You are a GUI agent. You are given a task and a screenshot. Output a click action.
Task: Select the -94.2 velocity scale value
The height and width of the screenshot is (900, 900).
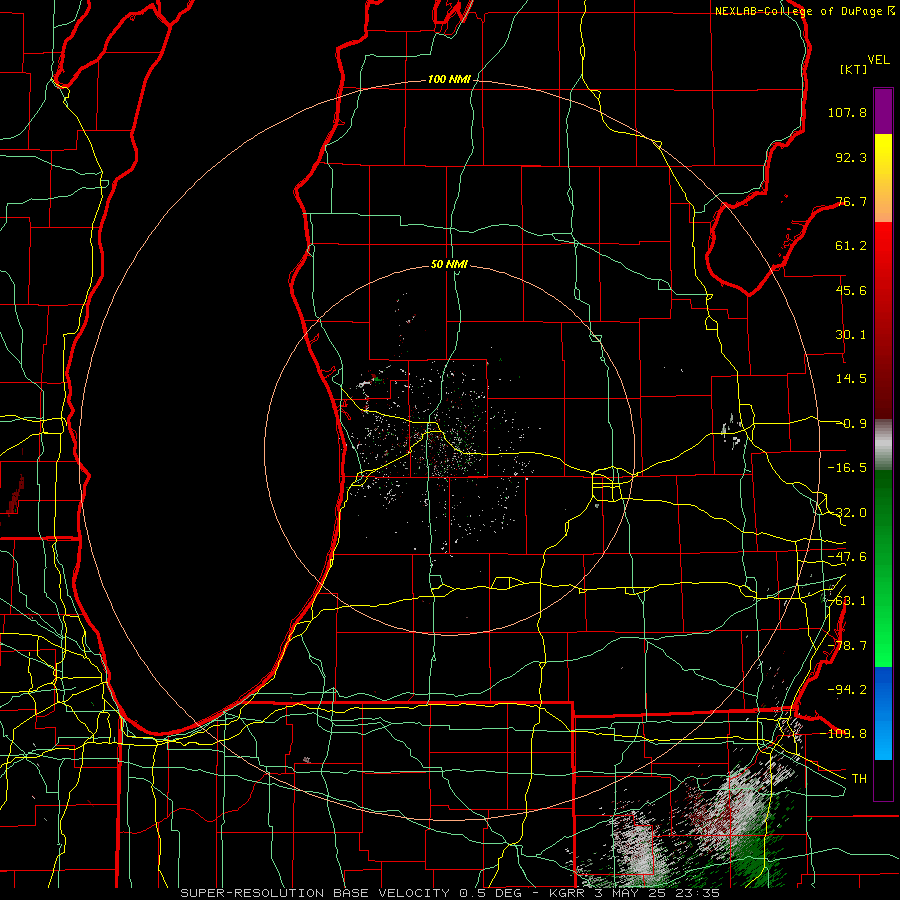coord(847,689)
